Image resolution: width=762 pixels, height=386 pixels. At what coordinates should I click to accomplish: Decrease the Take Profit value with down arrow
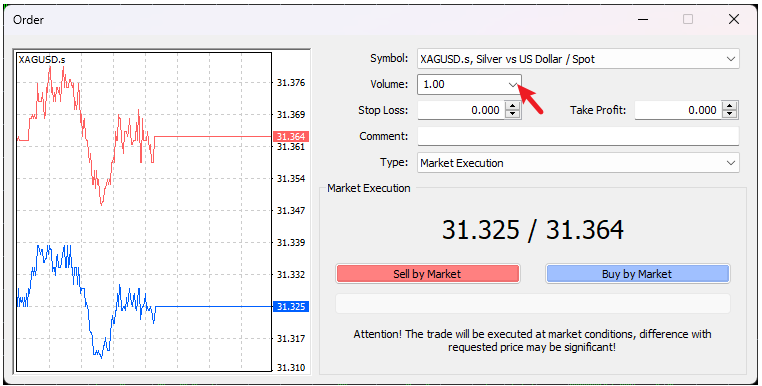tap(729, 114)
